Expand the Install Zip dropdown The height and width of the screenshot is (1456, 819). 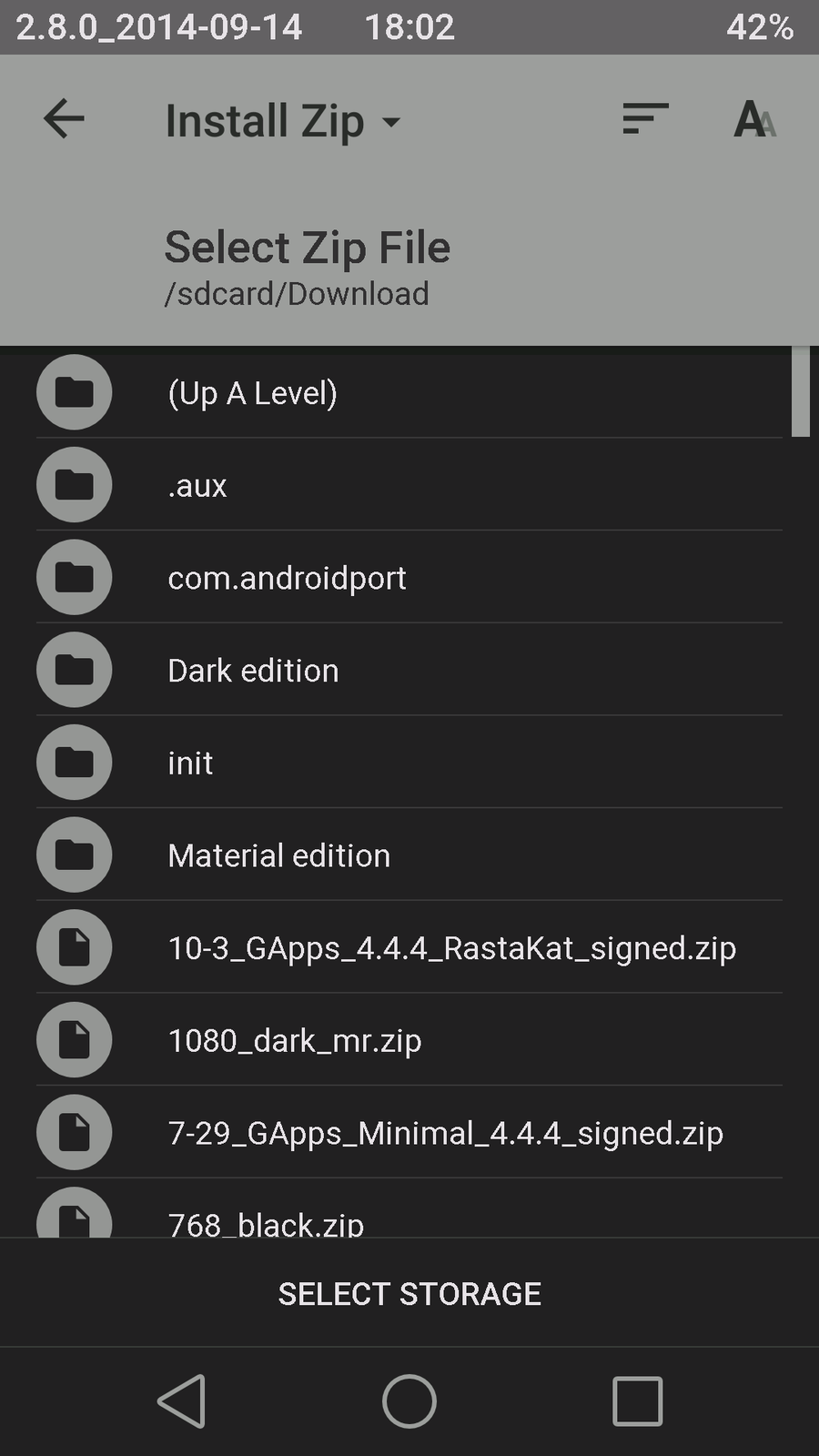[391, 122]
